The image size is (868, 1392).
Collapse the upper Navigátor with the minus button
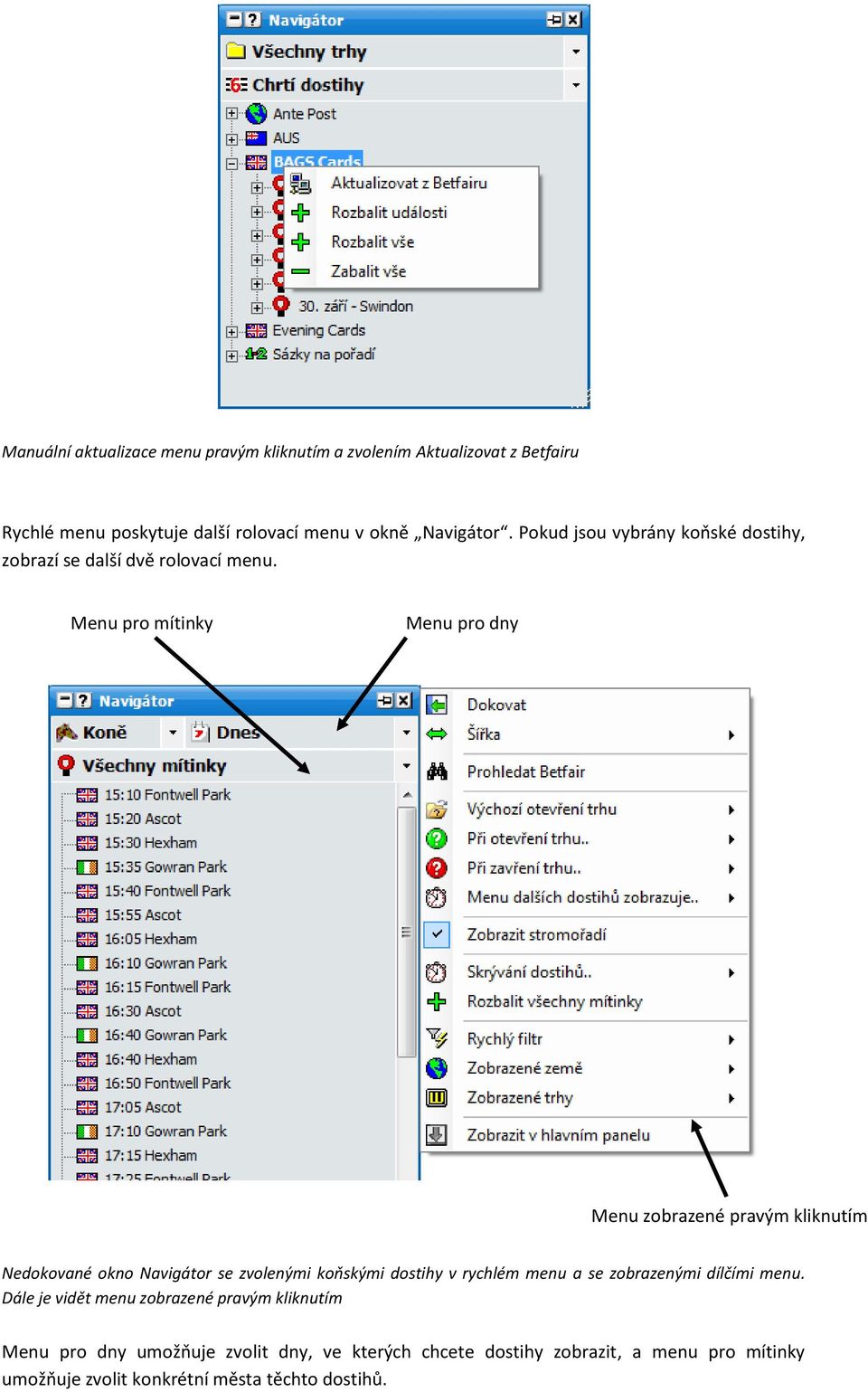coord(234,19)
